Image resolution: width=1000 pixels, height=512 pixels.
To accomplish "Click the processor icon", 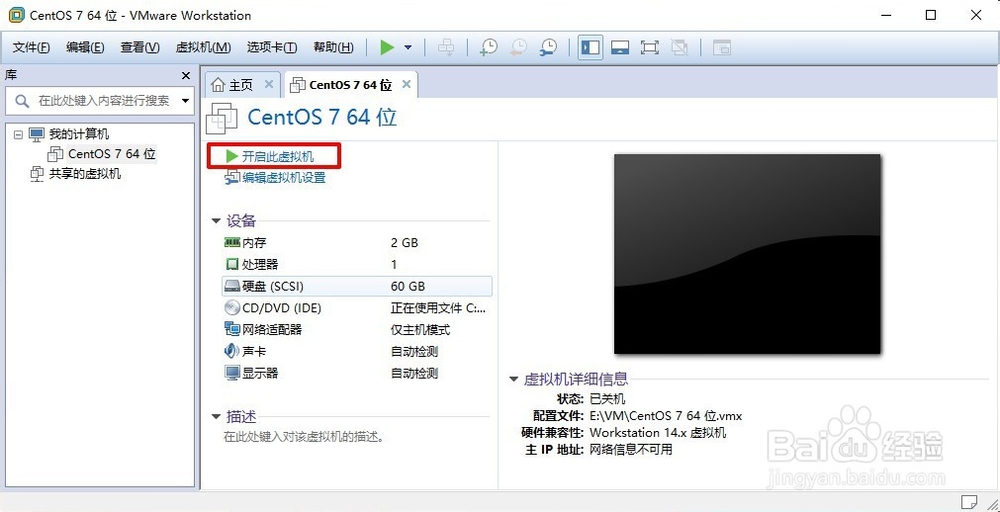I will pyautogui.click(x=232, y=264).
